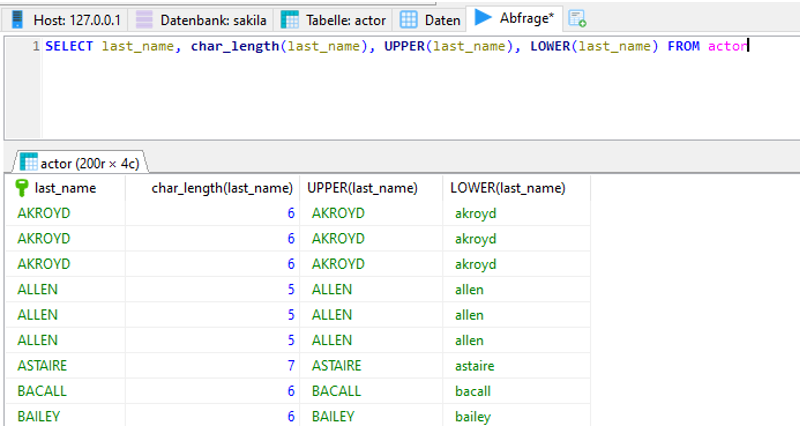The height and width of the screenshot is (429, 800).
Task: Click the Daten grid icon
Action: (408, 19)
